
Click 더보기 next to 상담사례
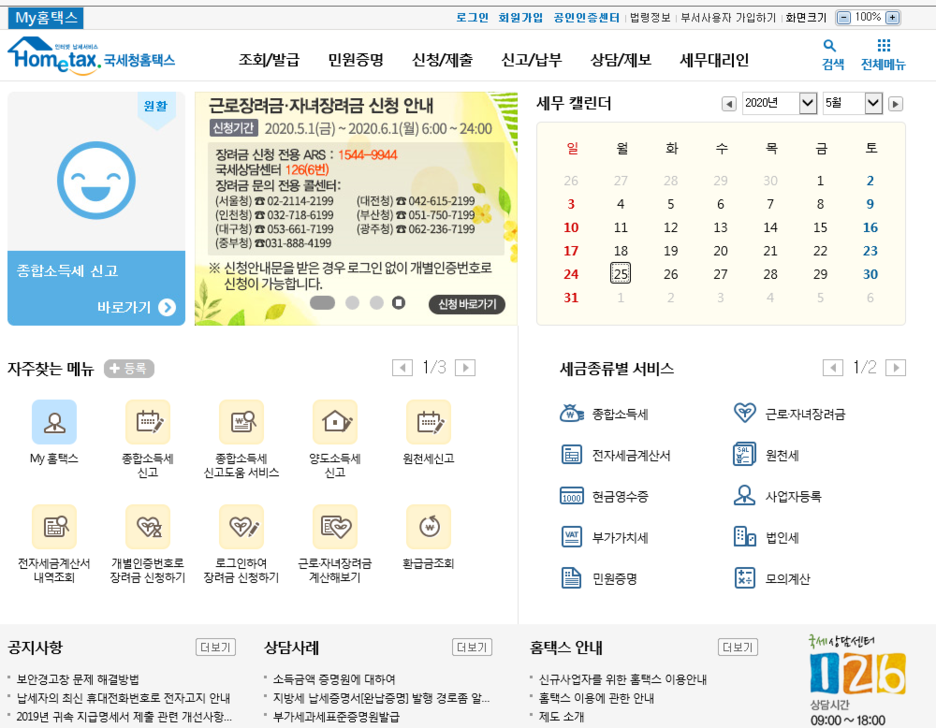point(472,647)
